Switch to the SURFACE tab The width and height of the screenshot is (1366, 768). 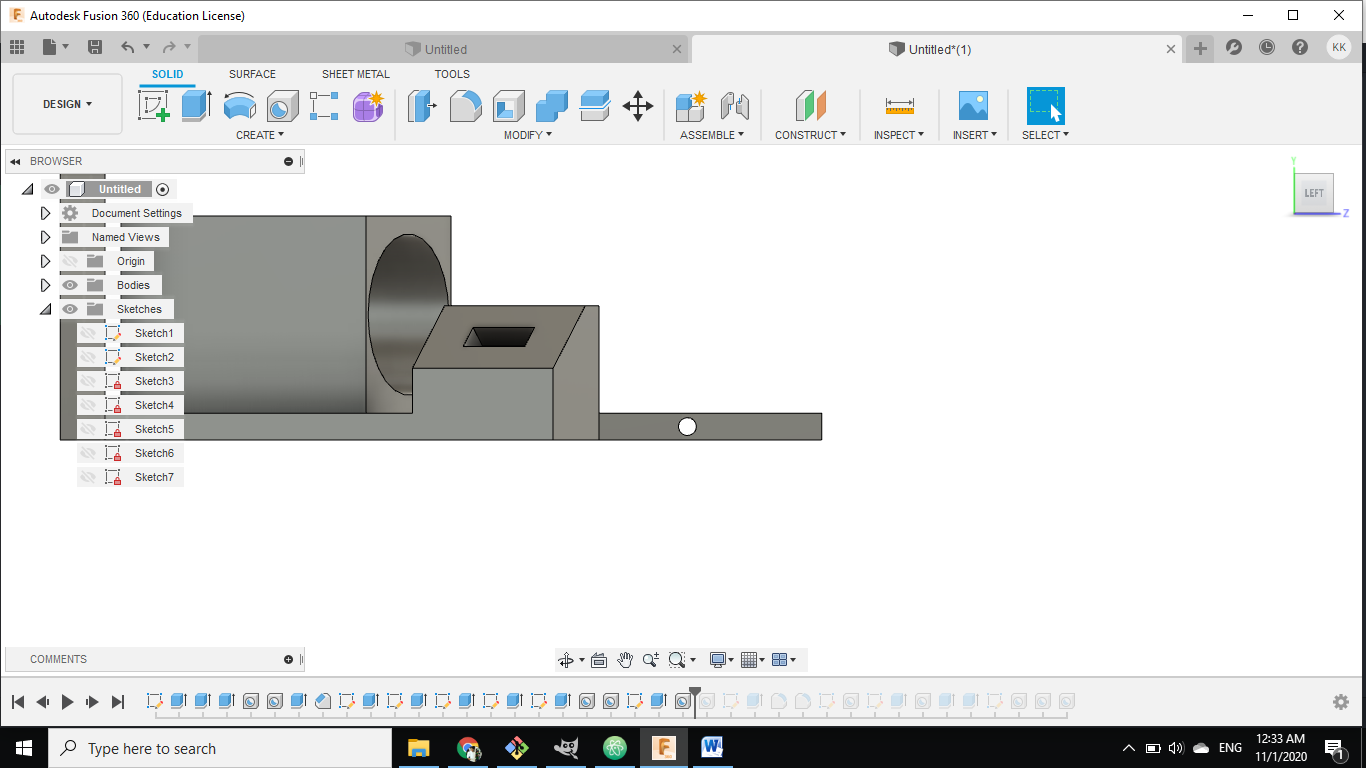click(252, 74)
